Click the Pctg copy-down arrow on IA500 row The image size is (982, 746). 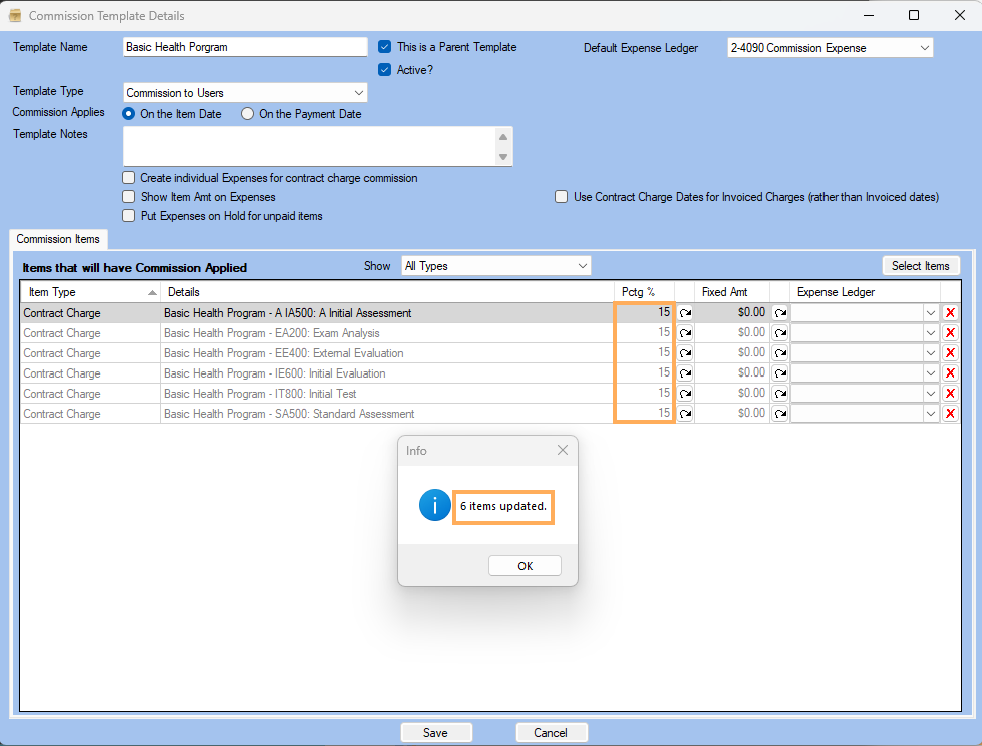(685, 313)
